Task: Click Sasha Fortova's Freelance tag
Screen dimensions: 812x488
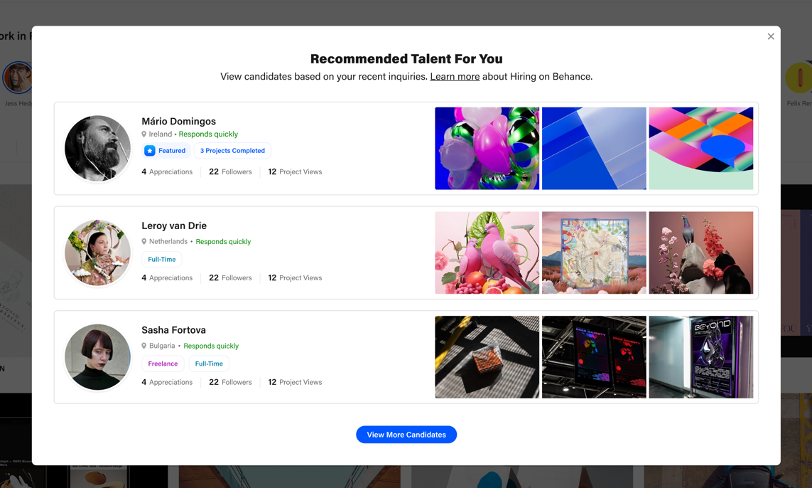Action: (x=163, y=364)
